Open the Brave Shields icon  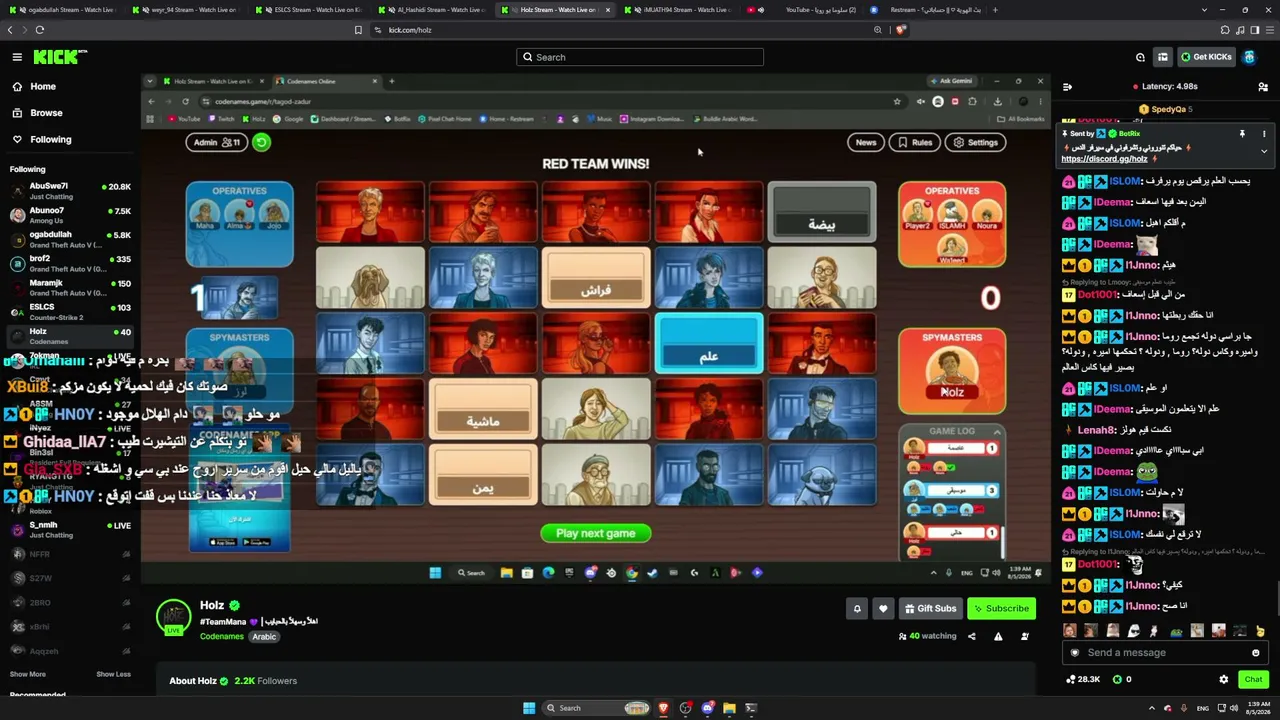901,30
